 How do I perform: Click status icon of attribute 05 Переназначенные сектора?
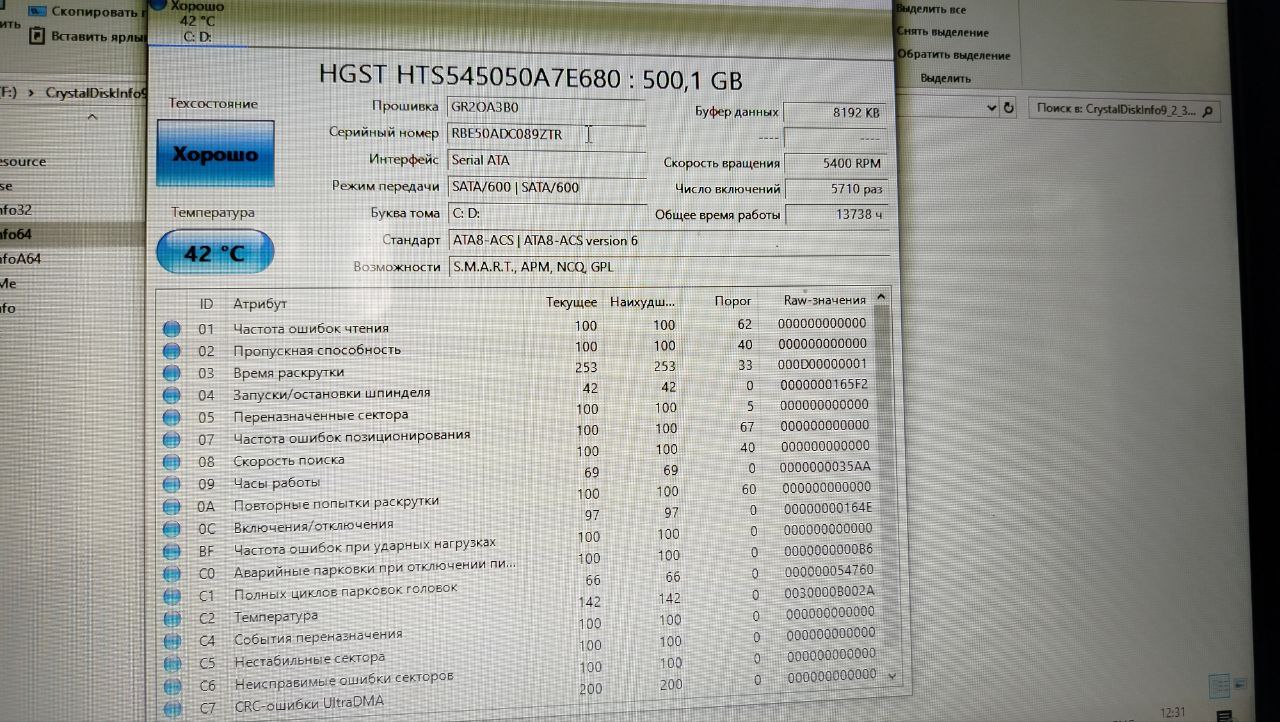coord(171,417)
